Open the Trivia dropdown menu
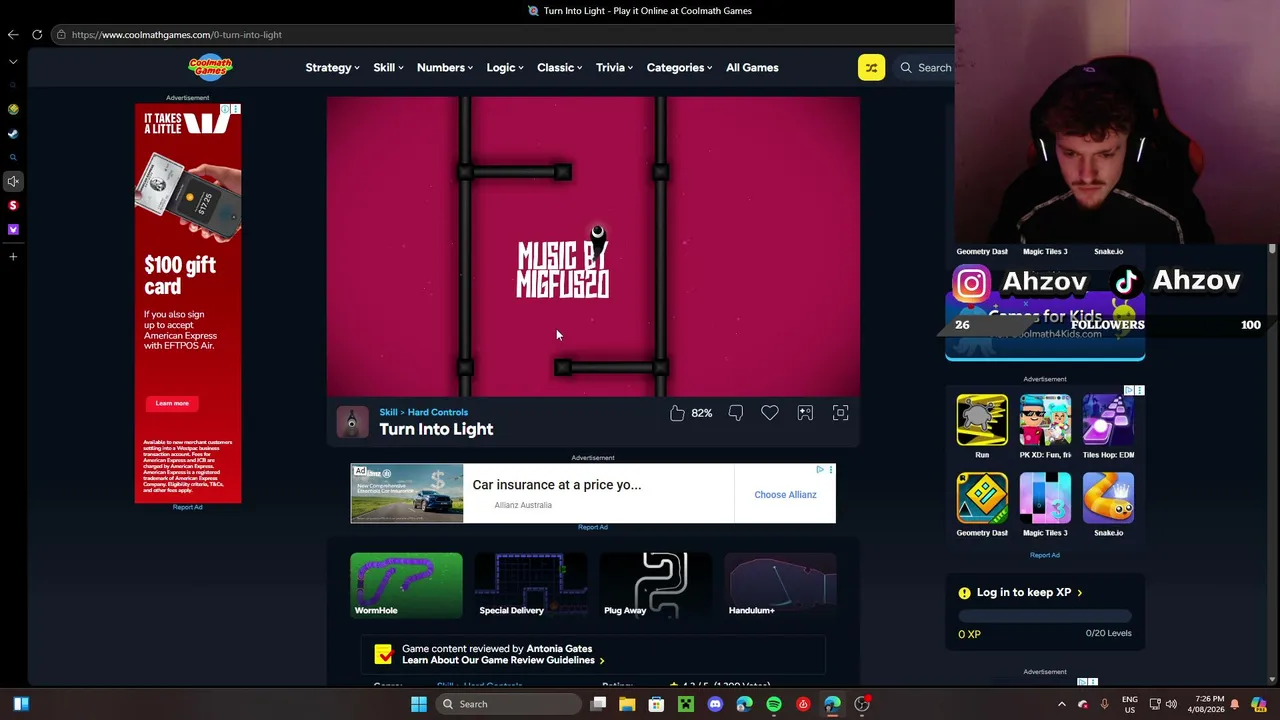 [x=615, y=68]
